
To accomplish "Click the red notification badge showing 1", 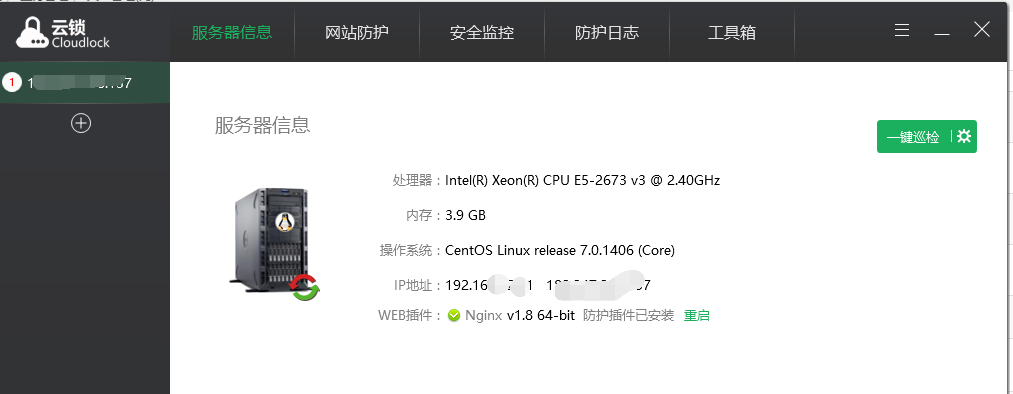I will 12,82.
